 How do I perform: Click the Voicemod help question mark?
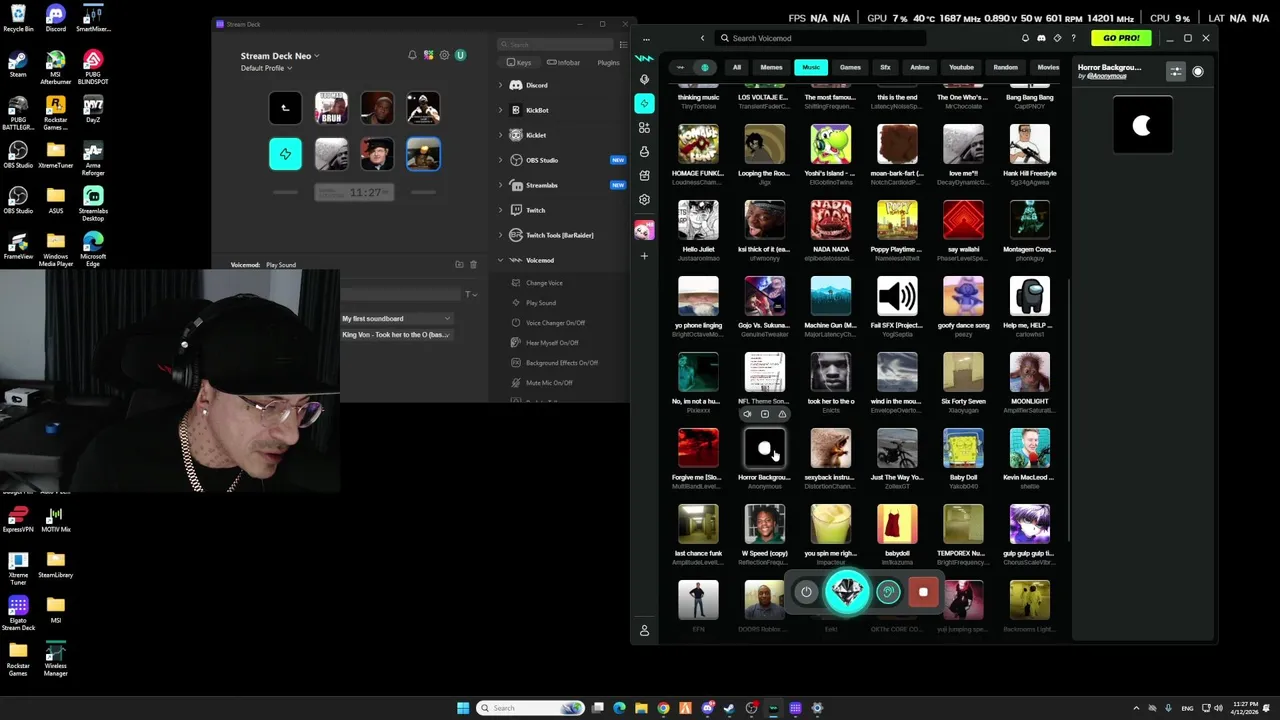click(1073, 38)
